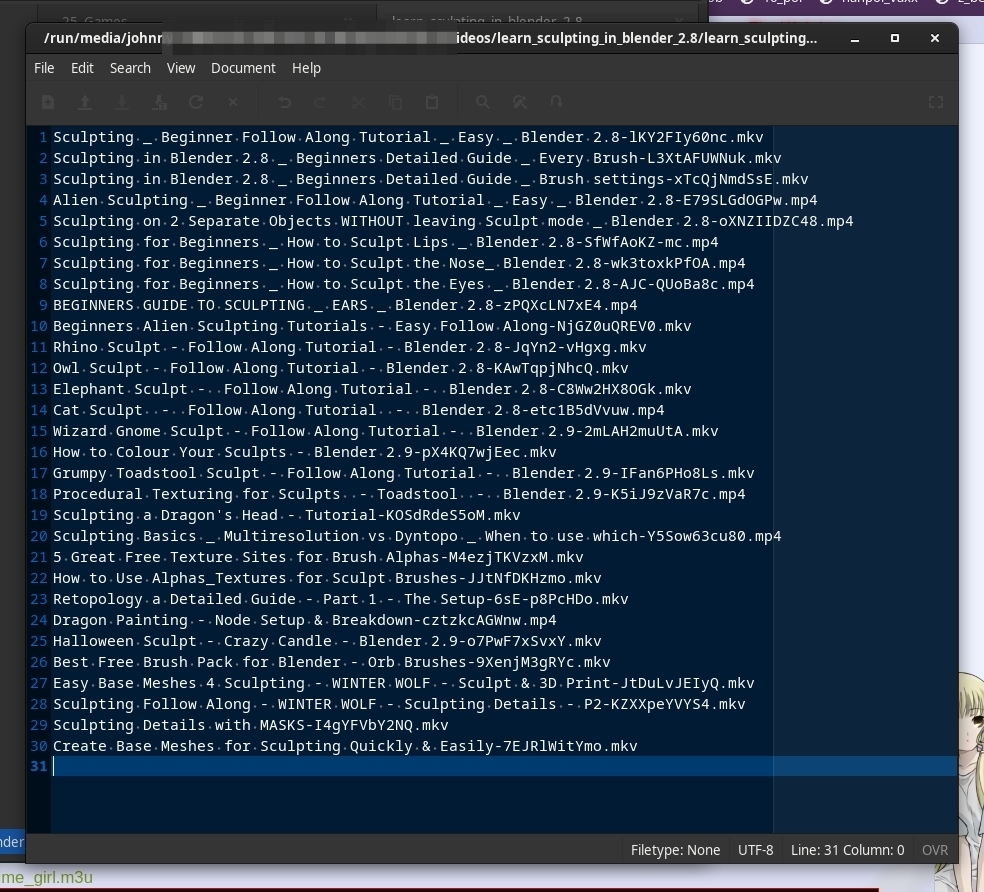Screen dimensions: 984x892
Task: Open the Edit menu
Action: coord(82,68)
